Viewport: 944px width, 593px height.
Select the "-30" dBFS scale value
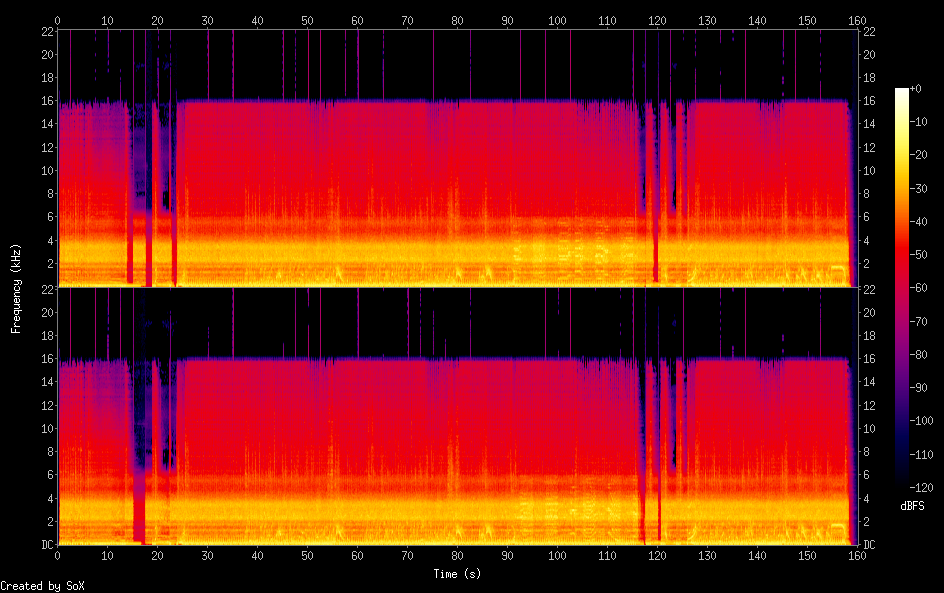click(918, 188)
